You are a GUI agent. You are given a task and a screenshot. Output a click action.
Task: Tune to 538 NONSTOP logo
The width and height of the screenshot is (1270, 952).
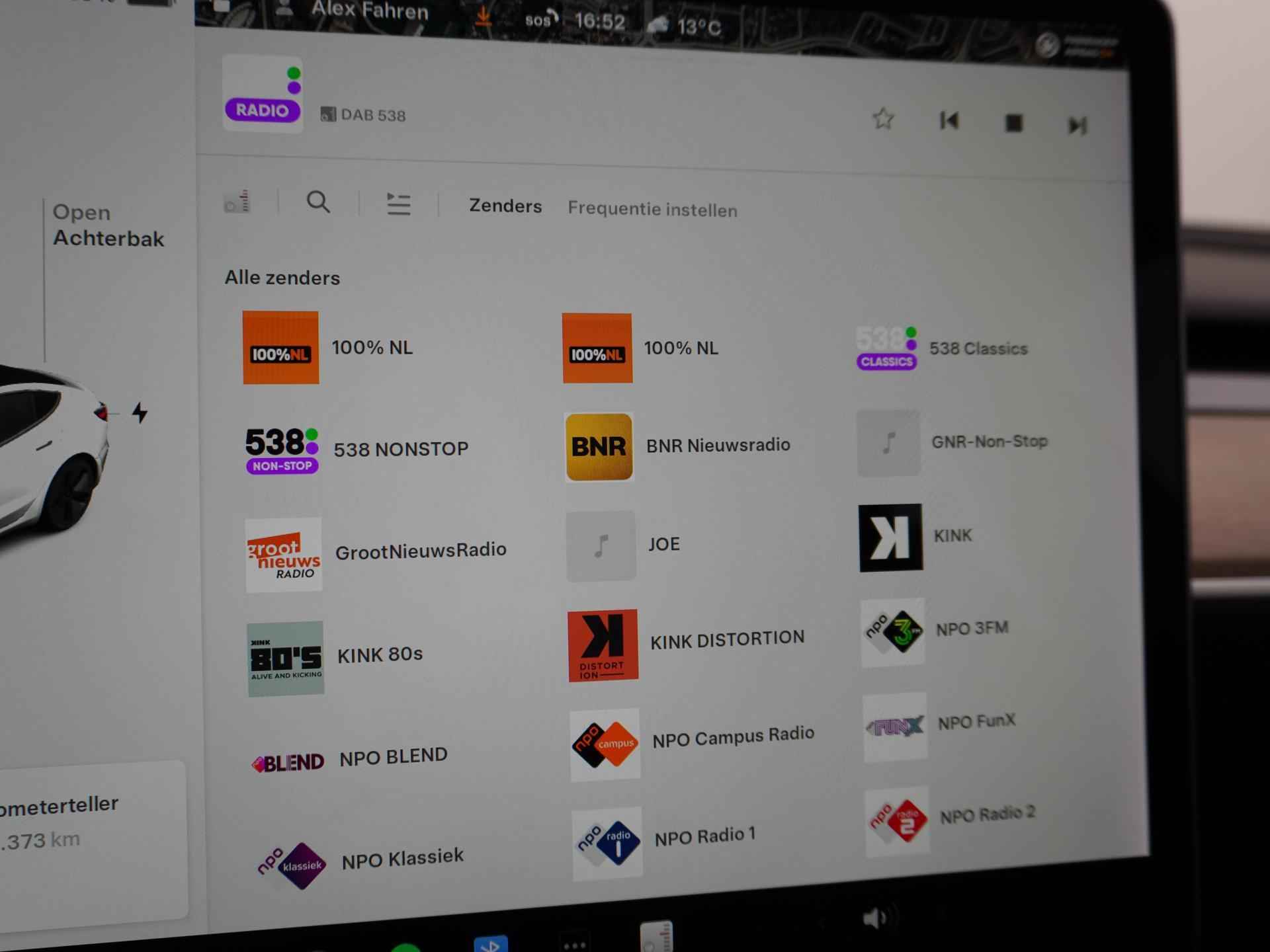point(282,450)
